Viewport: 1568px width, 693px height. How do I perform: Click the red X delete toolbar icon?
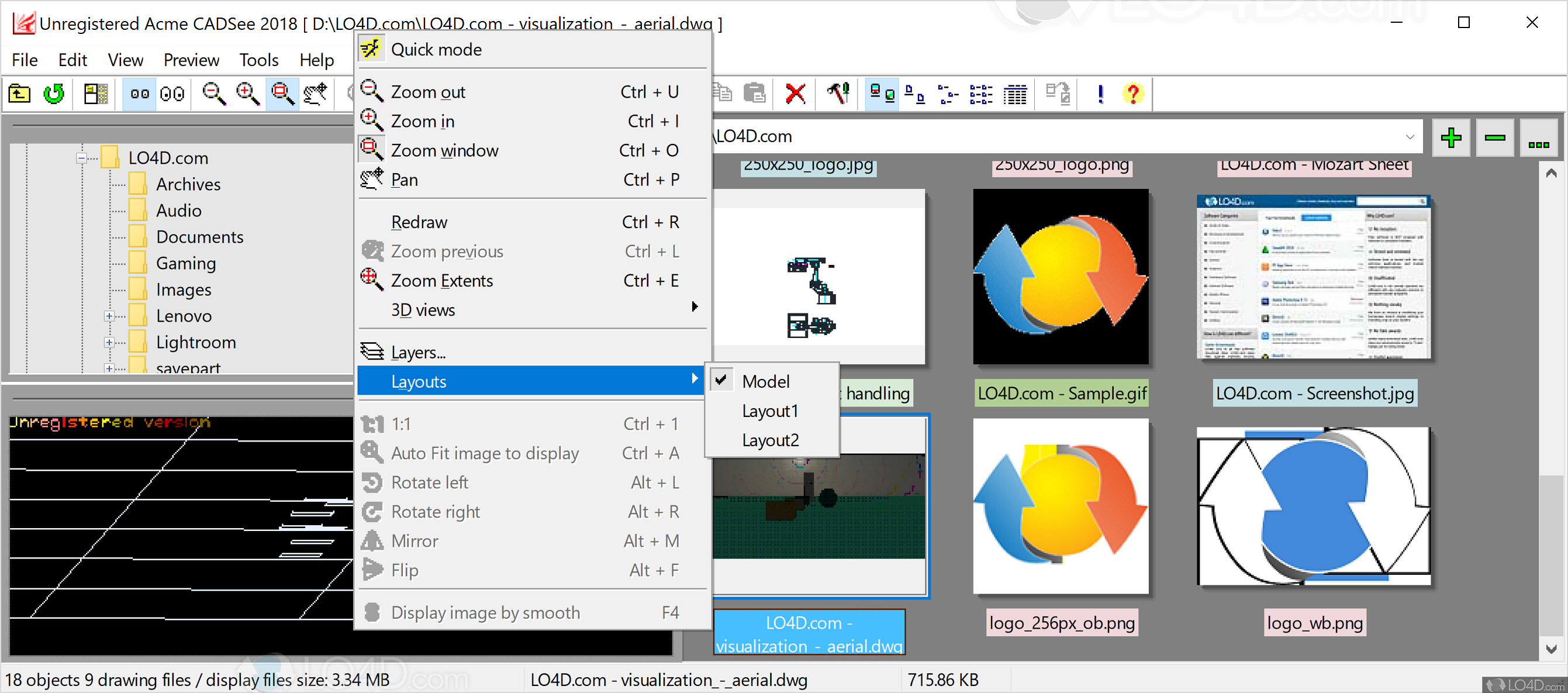(x=795, y=94)
